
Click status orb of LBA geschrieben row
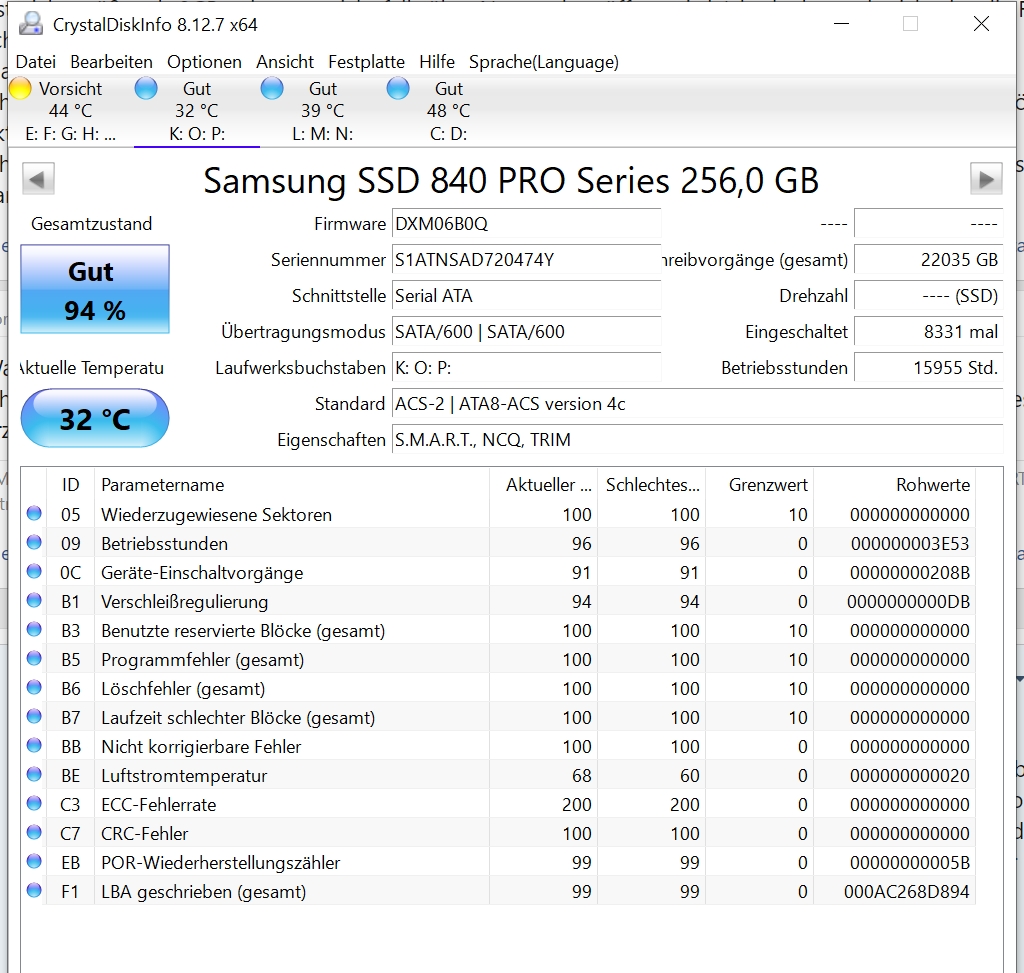tap(34, 891)
